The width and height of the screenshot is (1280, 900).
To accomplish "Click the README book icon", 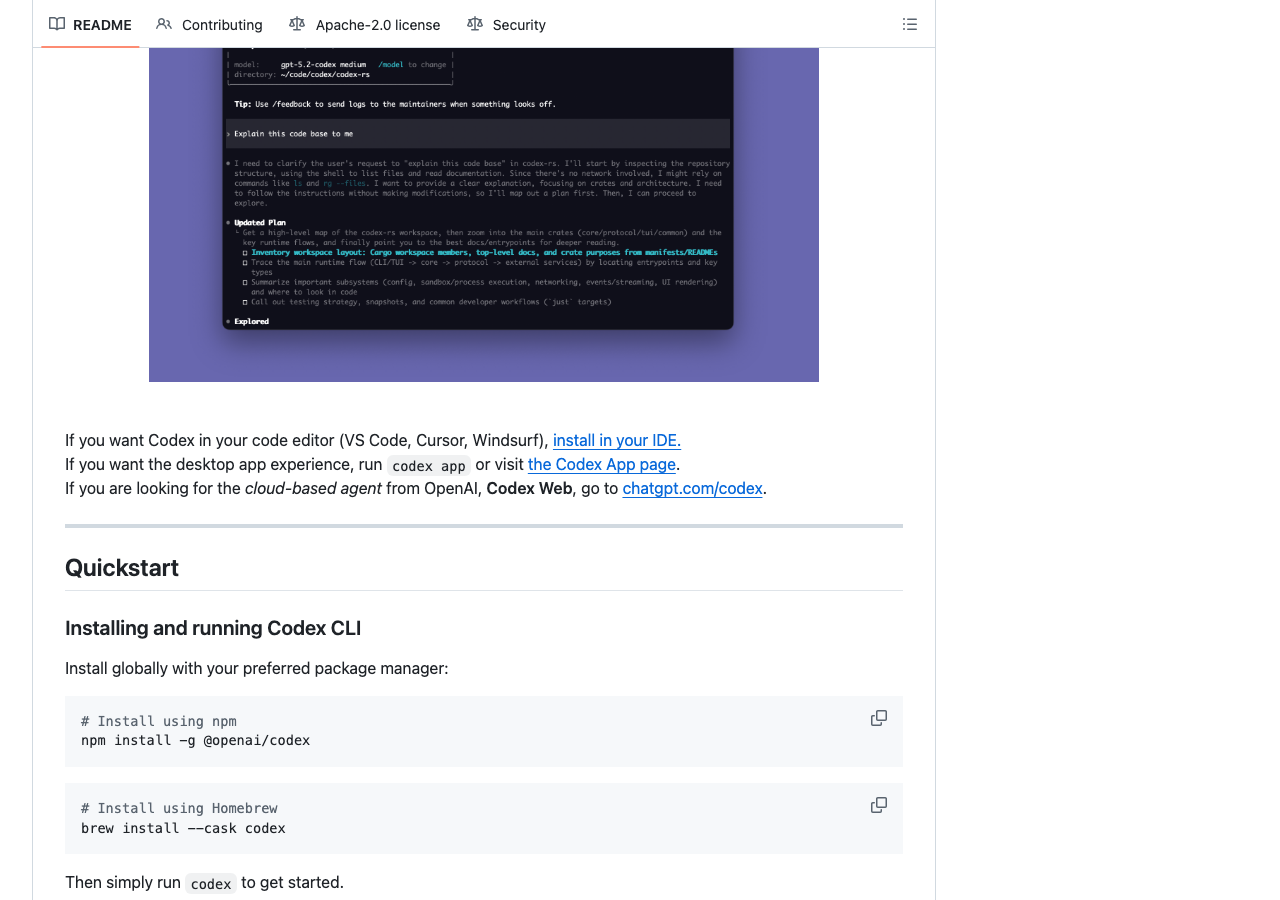I will (57, 24).
